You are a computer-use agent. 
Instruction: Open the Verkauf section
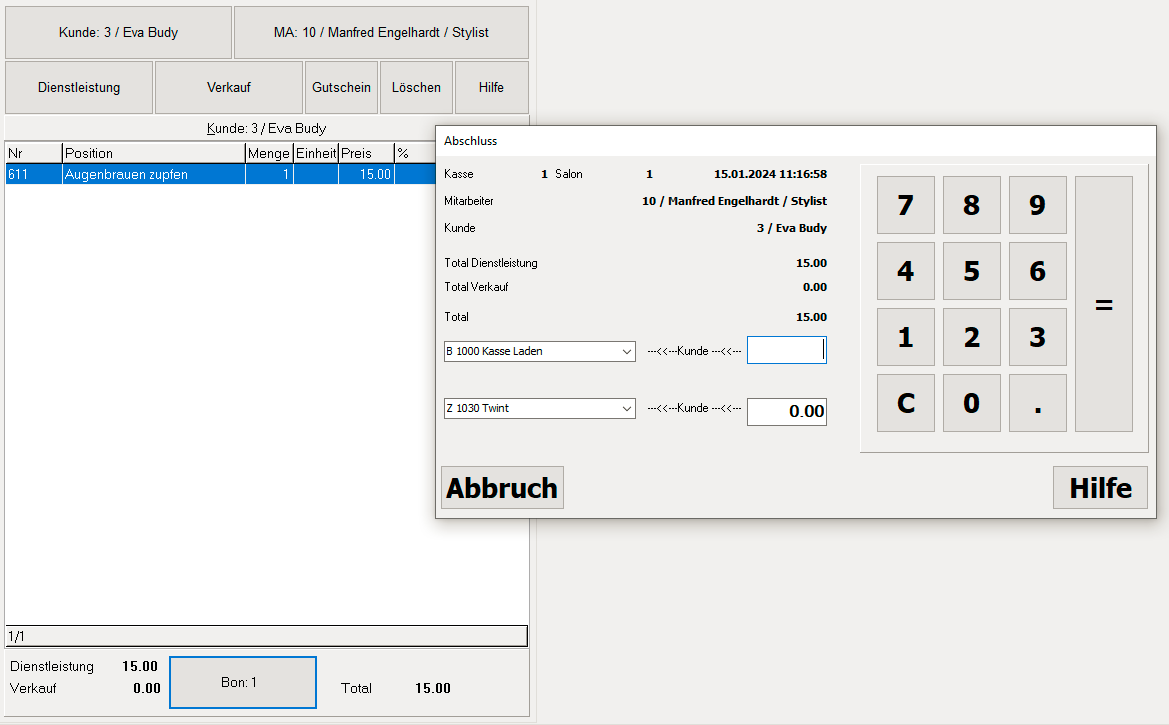pyautogui.click(x=229, y=87)
